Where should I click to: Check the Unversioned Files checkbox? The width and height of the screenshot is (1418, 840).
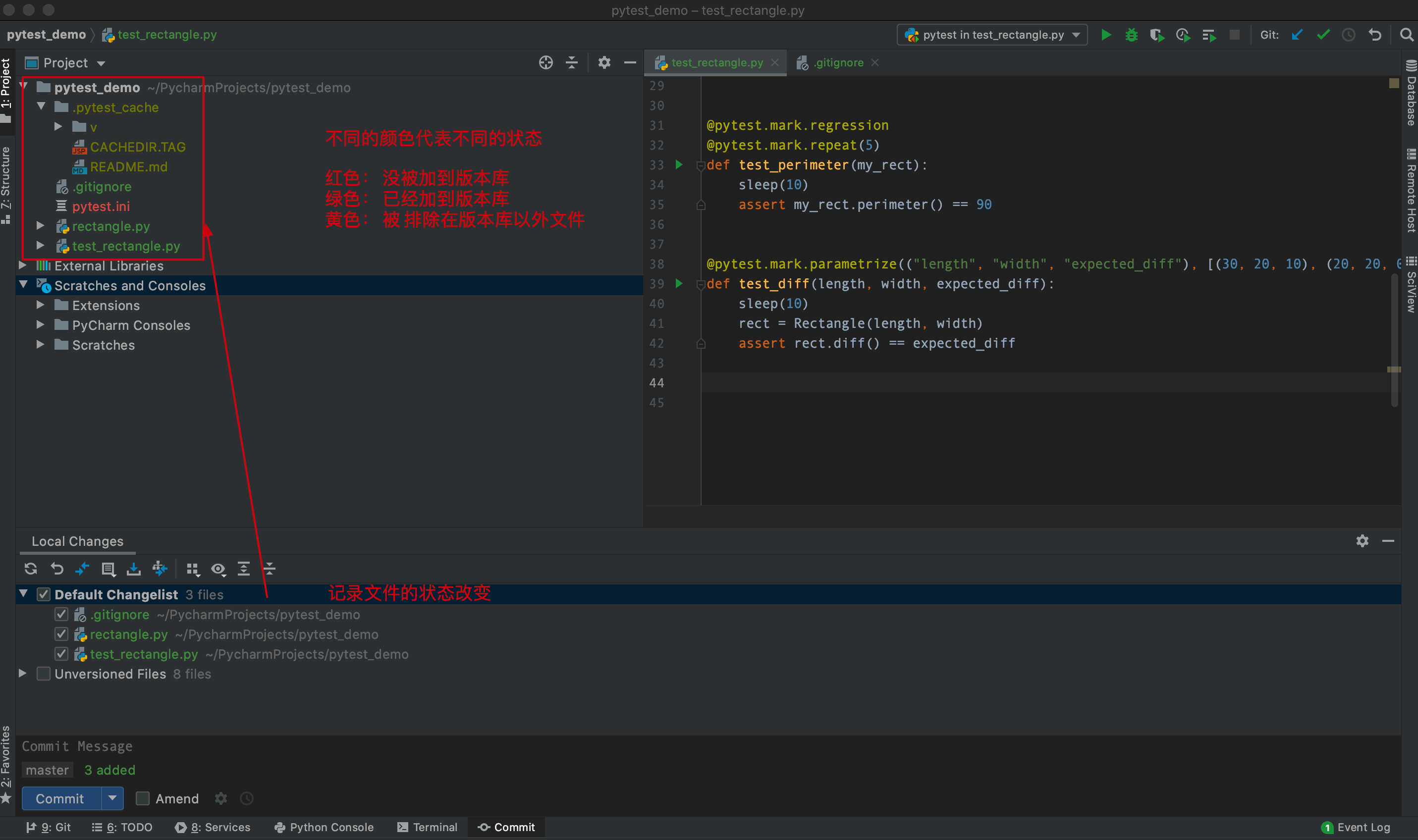click(44, 674)
